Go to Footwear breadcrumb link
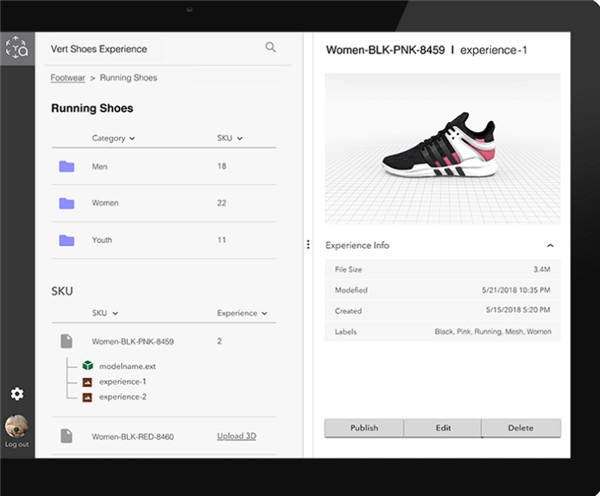This screenshot has width=600, height=496. coord(68,77)
